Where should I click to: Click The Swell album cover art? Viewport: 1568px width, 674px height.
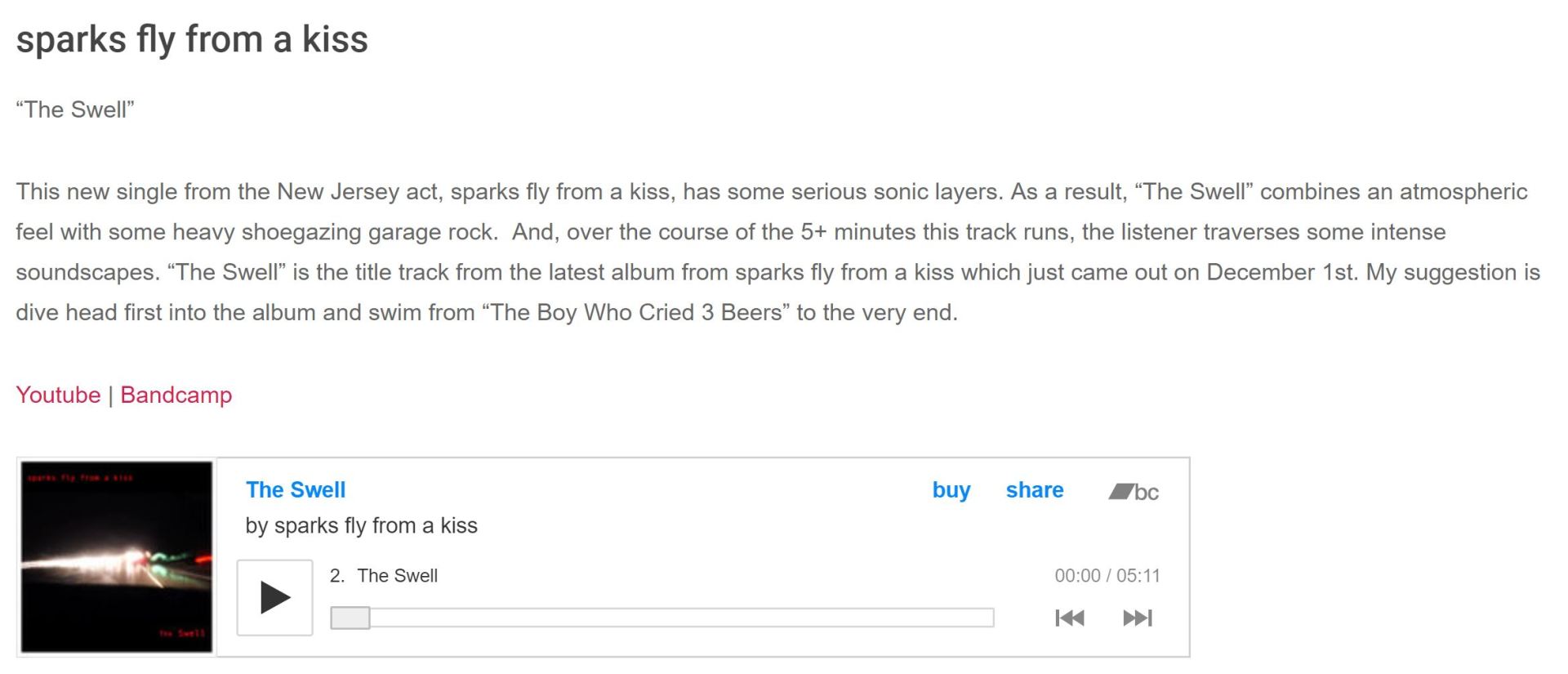point(117,557)
